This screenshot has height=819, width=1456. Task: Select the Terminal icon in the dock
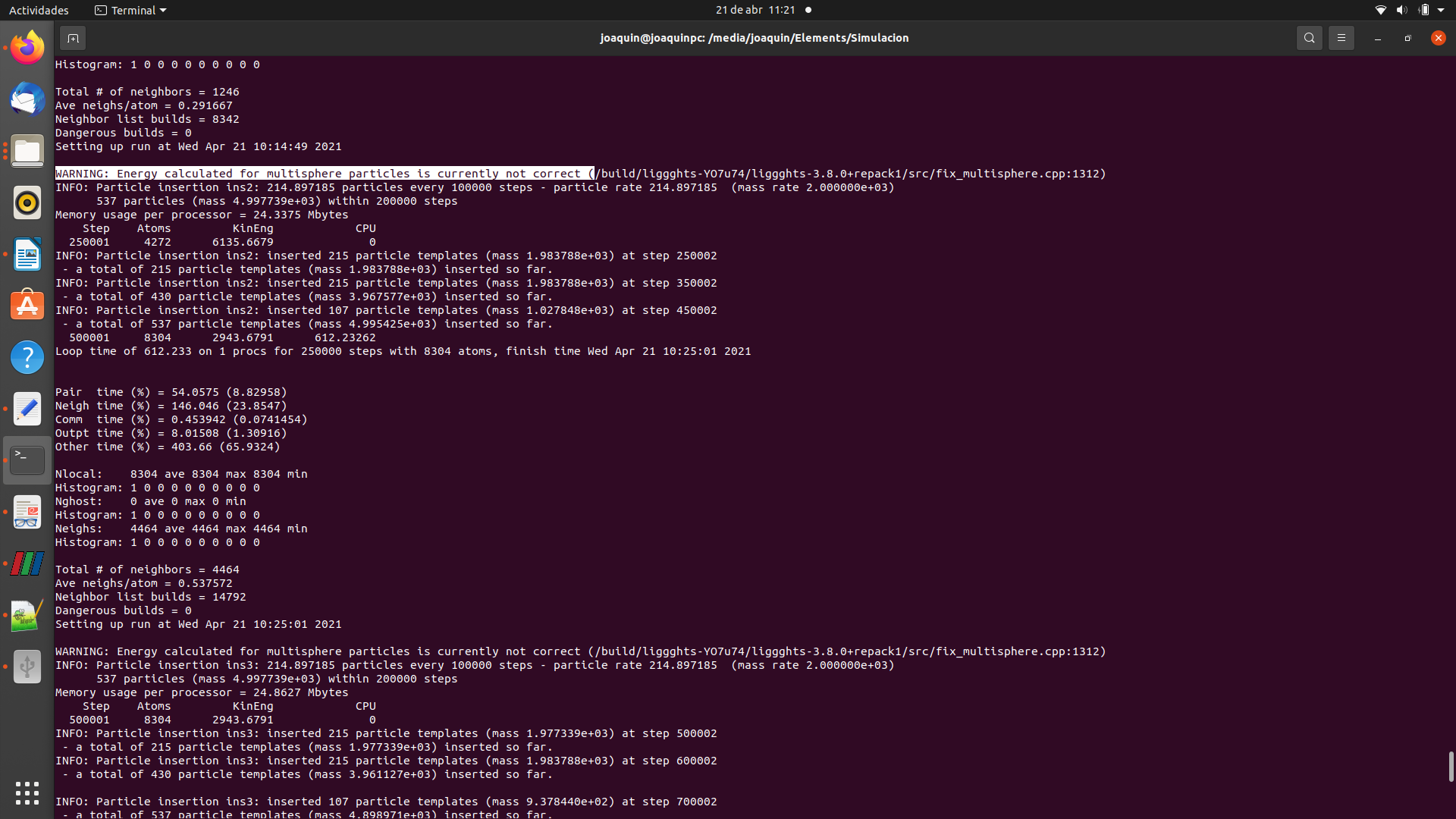[x=27, y=460]
